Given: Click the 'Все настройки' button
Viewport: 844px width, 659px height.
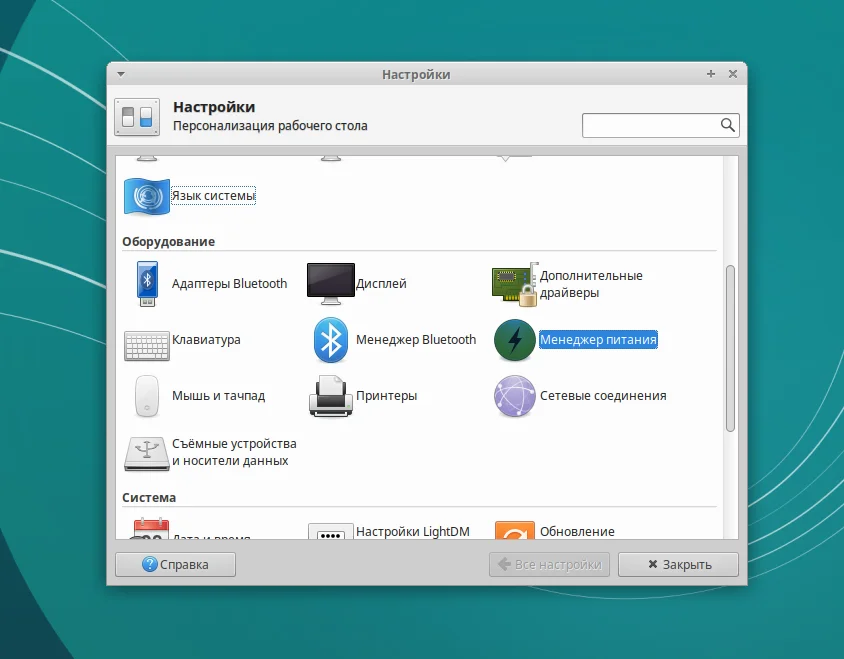Looking at the screenshot, I should [549, 564].
